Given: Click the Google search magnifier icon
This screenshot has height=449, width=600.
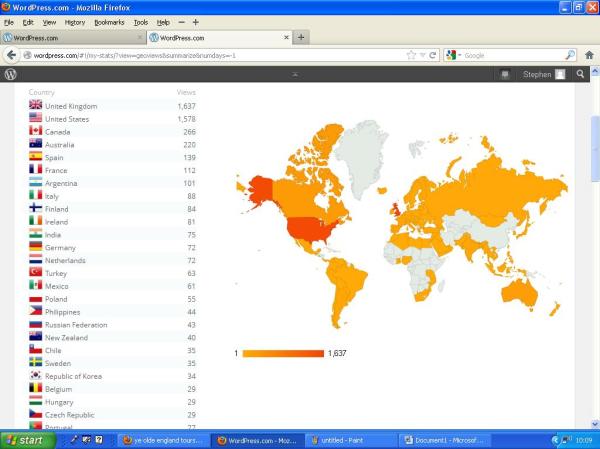Looking at the screenshot, I should click(x=570, y=56).
